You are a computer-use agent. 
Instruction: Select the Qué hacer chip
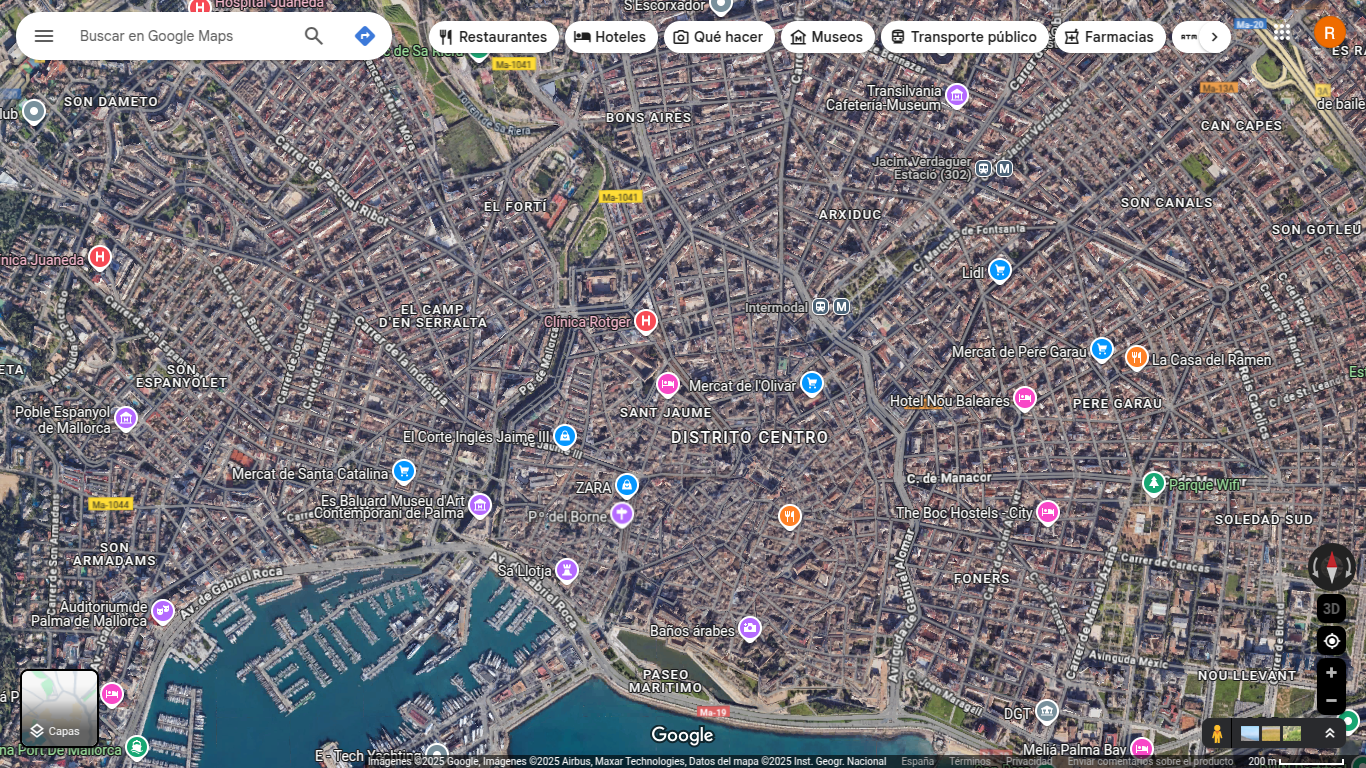tap(719, 37)
